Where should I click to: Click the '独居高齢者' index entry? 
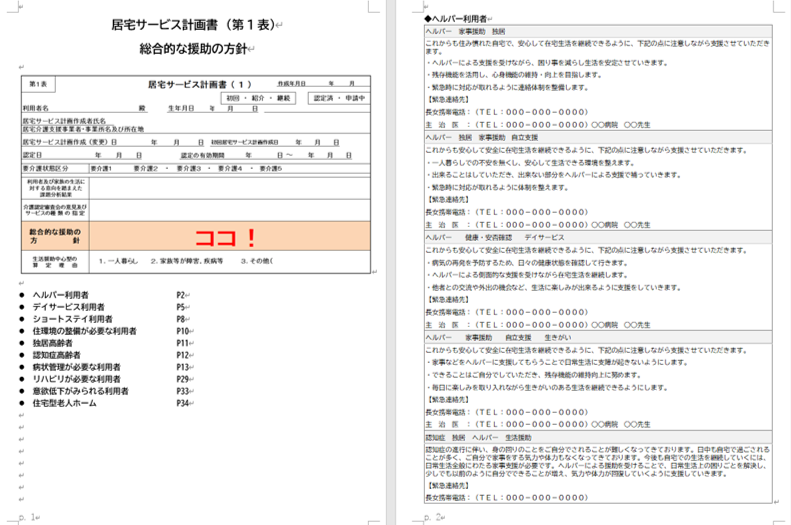52,343
